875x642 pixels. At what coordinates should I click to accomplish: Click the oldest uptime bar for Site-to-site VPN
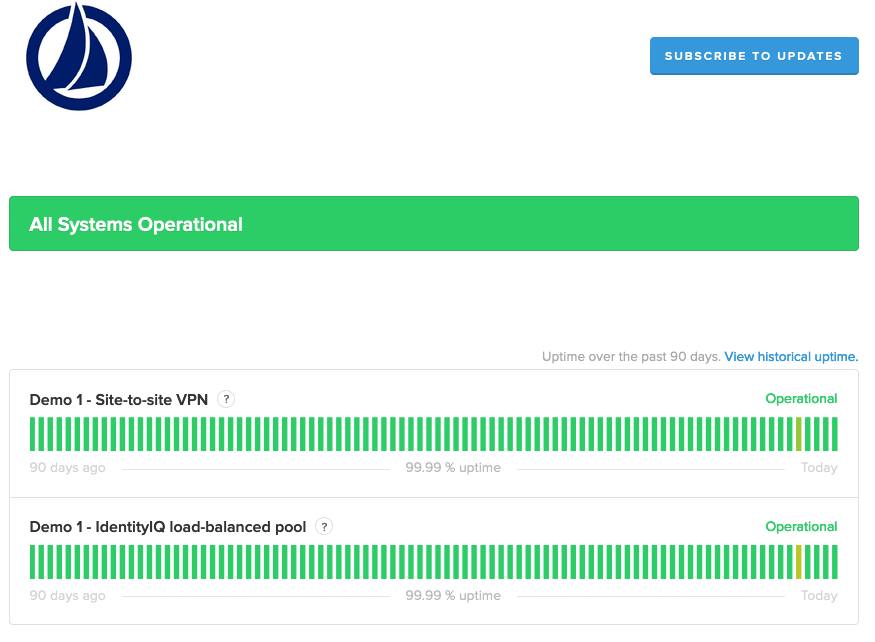pyautogui.click(x=33, y=434)
